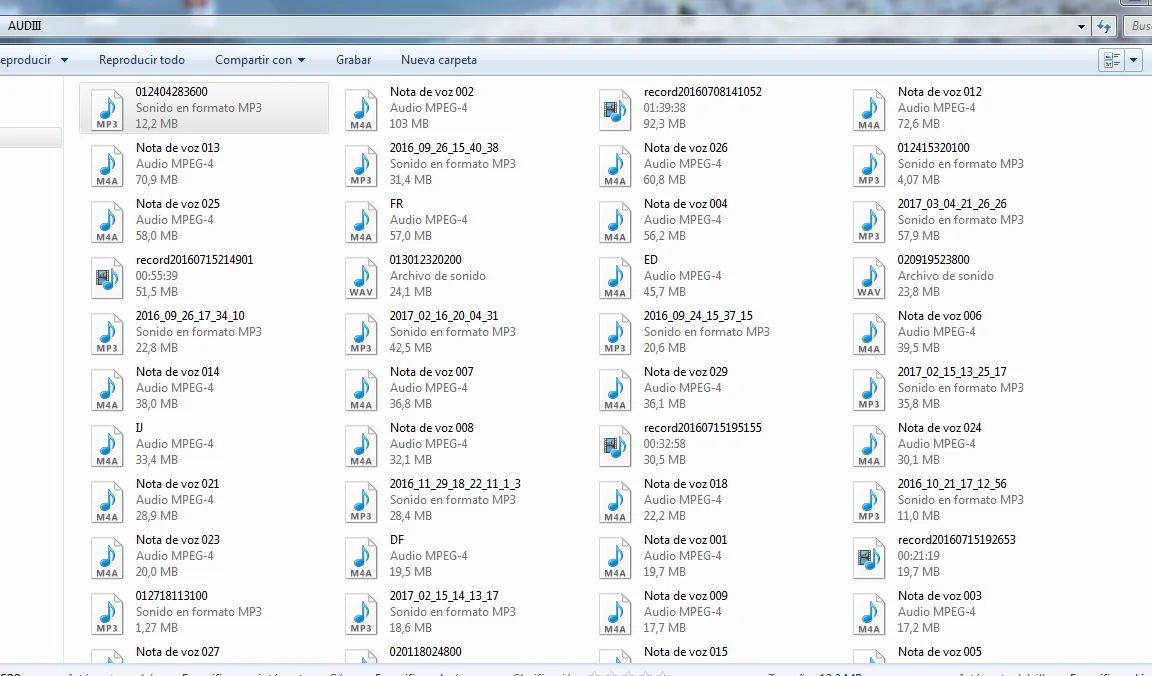
Task: Change view using the view mode icon
Action: coord(1111,60)
